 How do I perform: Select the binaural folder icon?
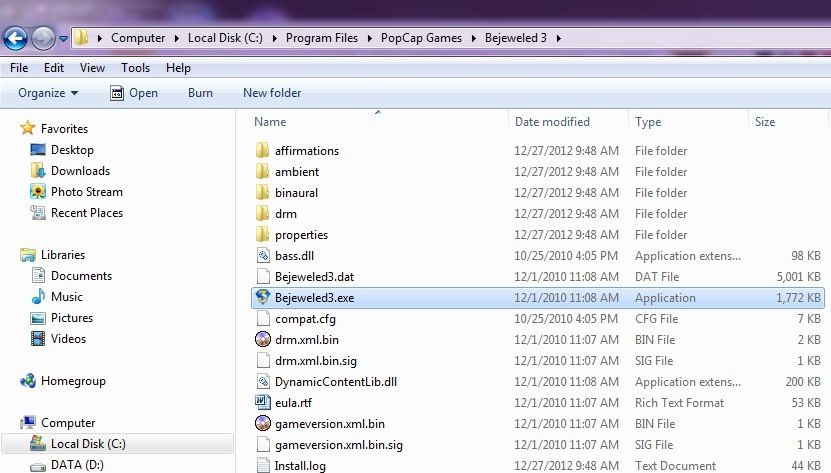262,192
